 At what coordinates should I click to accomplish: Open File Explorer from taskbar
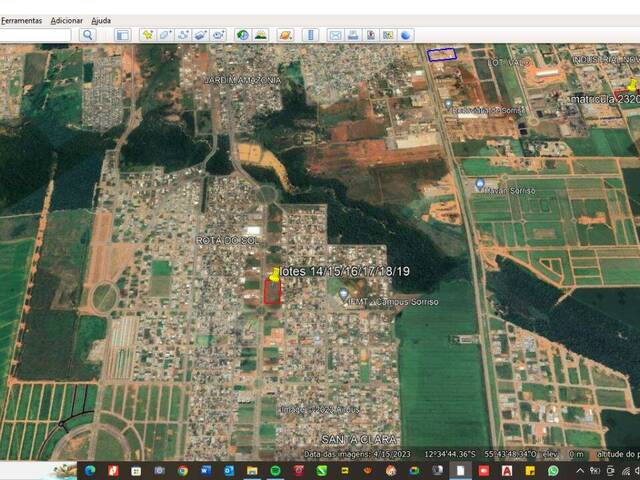[252, 471]
